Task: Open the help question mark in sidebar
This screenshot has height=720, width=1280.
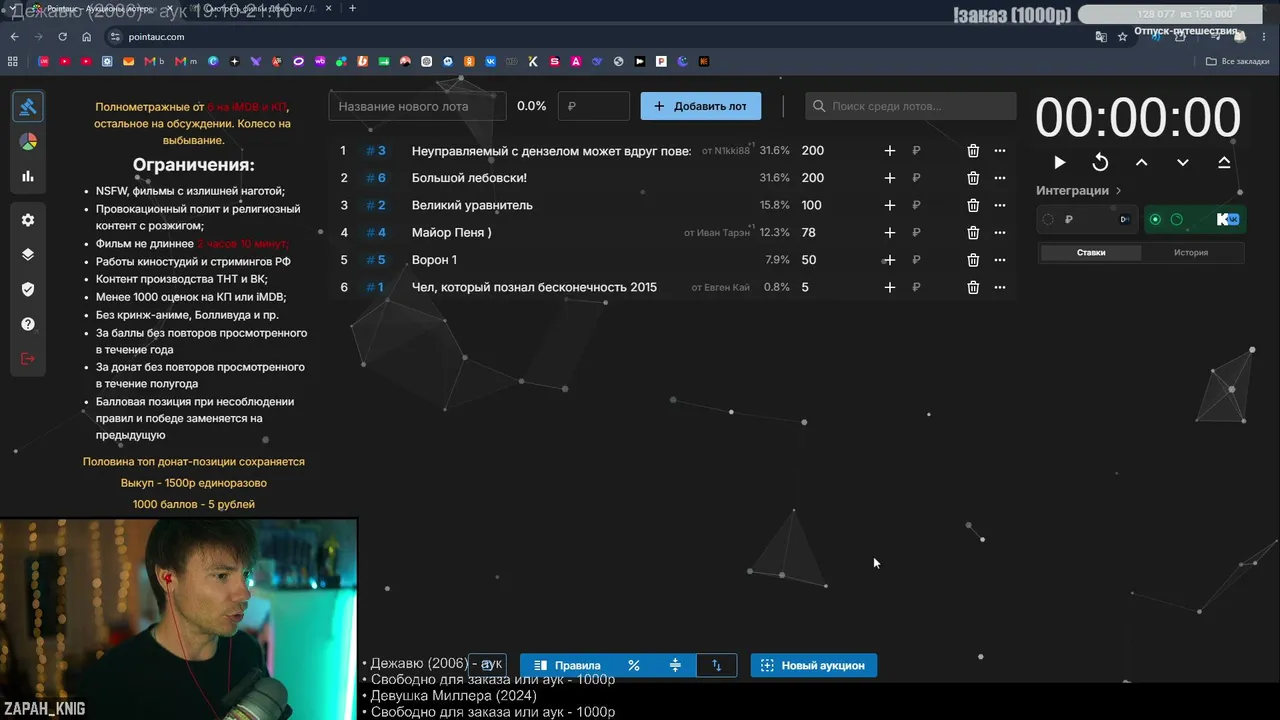Action: (x=28, y=324)
